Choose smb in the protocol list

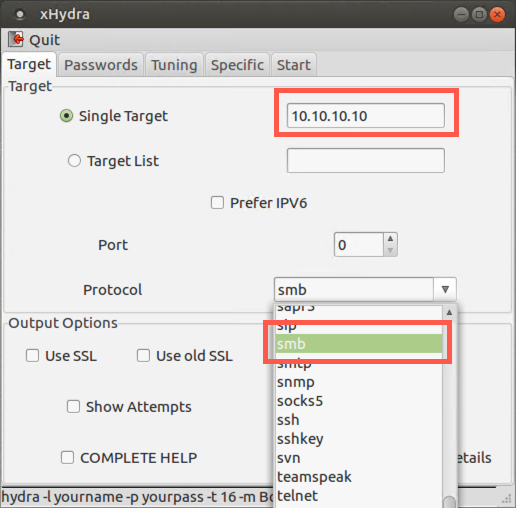(359, 344)
